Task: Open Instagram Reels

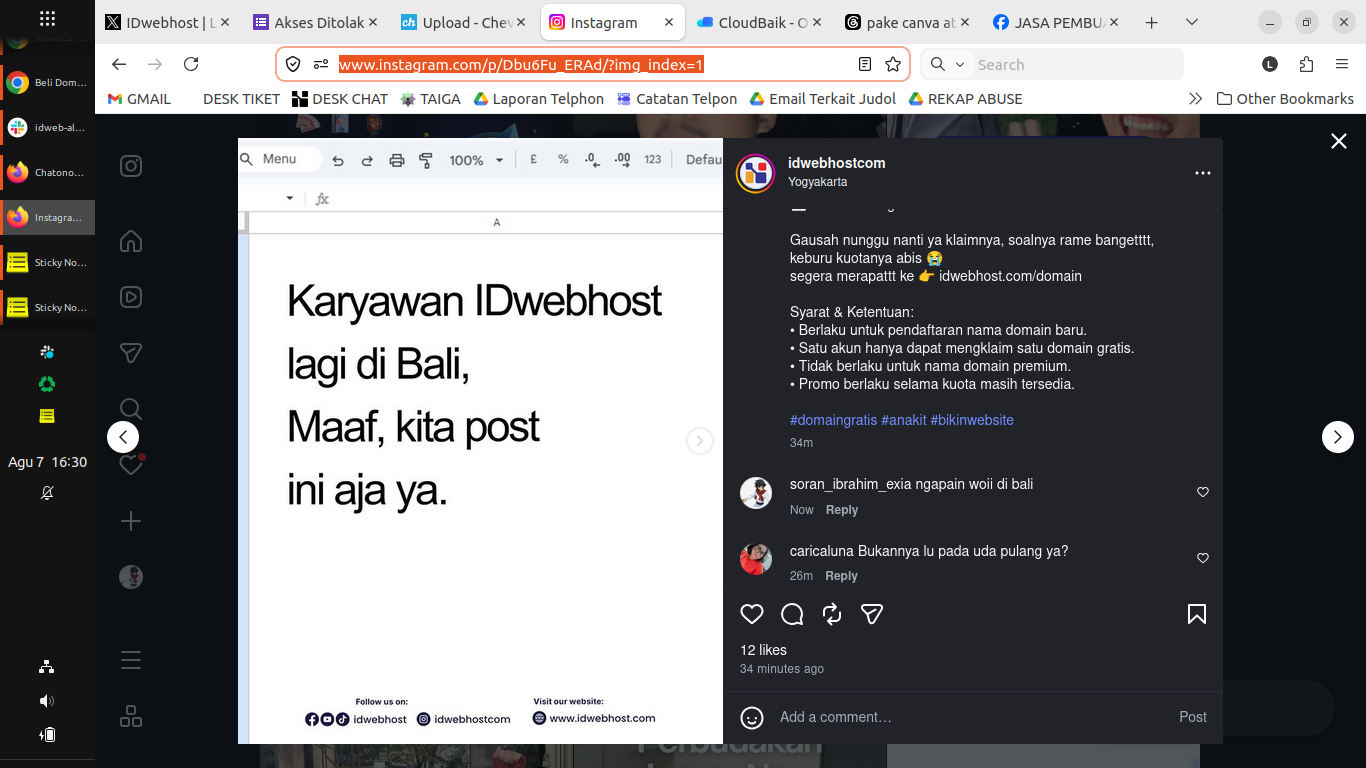Action: (x=131, y=297)
